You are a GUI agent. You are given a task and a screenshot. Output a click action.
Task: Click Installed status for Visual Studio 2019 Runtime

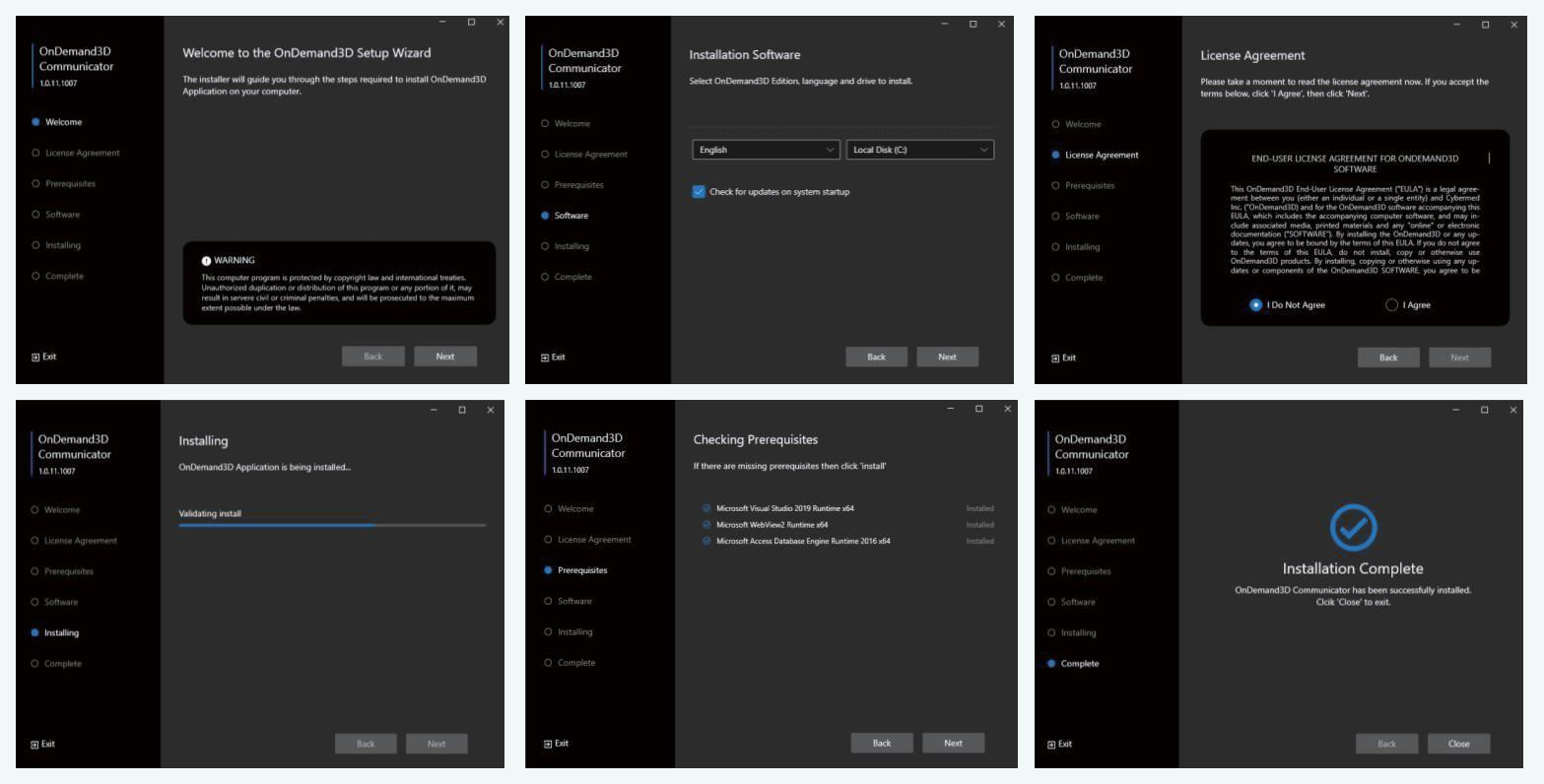pyautogui.click(x=979, y=509)
